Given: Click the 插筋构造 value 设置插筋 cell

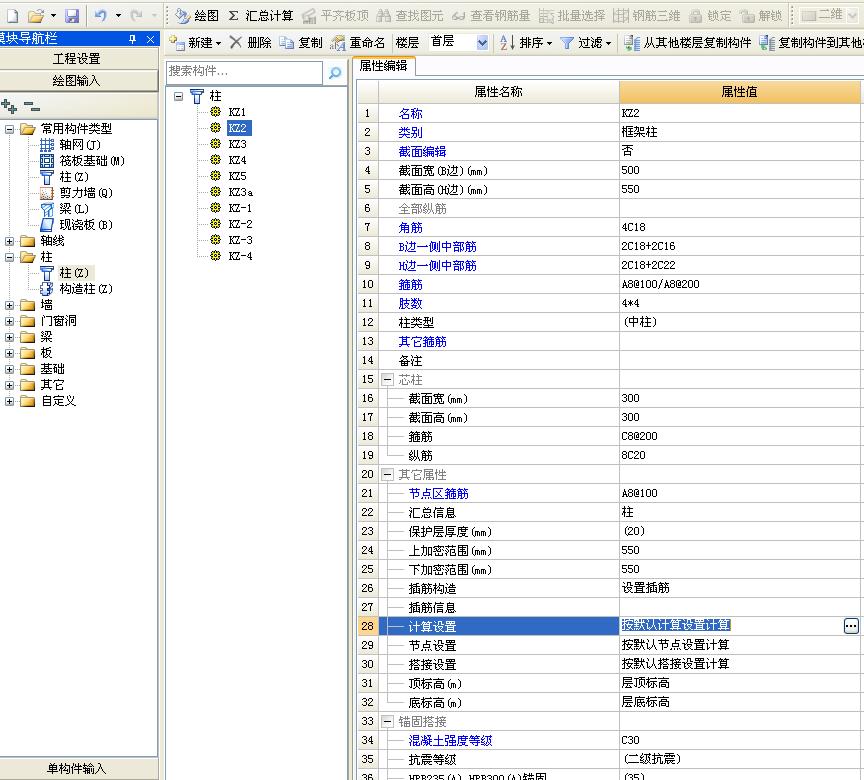Looking at the screenshot, I should pos(739,588).
